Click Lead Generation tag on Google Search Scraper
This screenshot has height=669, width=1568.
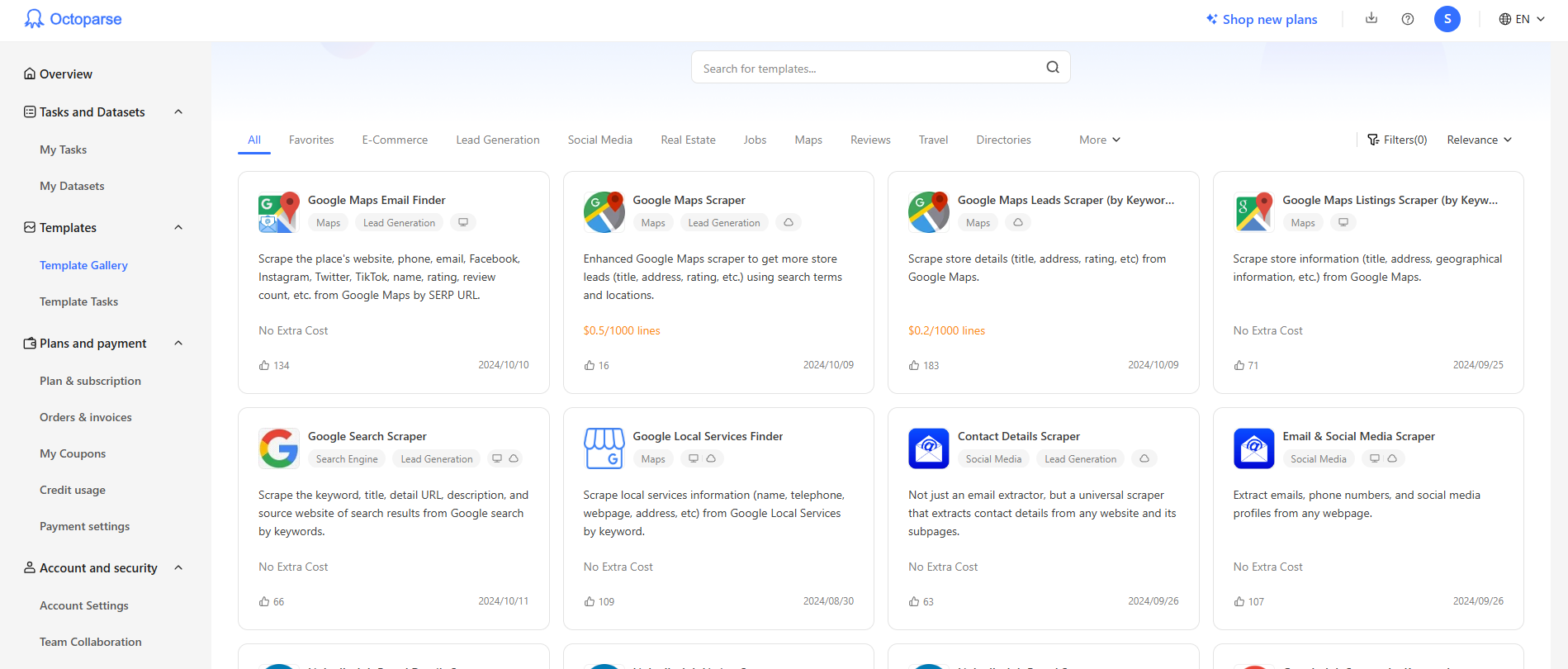click(x=437, y=458)
